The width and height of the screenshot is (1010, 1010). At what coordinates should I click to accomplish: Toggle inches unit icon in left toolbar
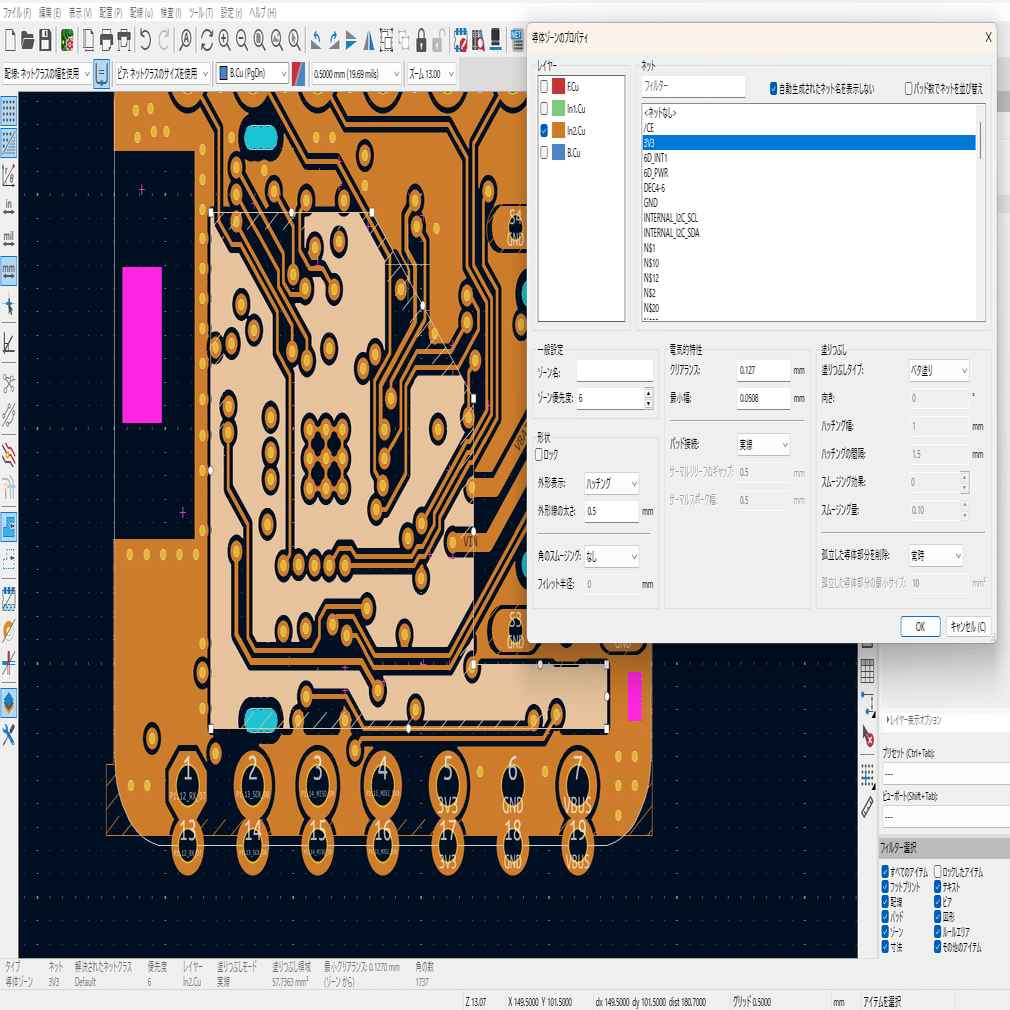(x=9, y=207)
